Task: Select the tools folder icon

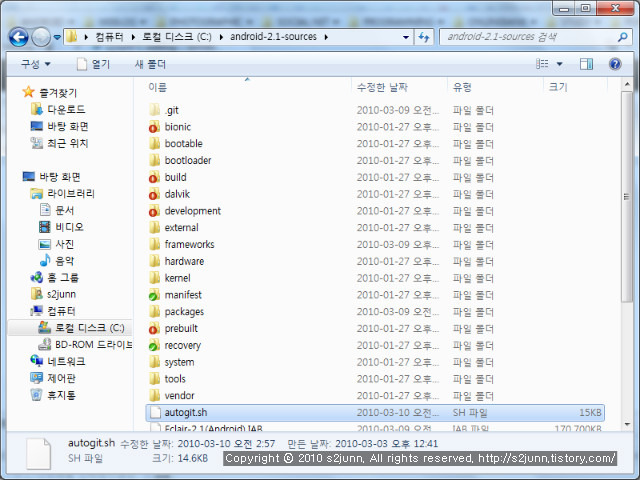Action: 155,379
